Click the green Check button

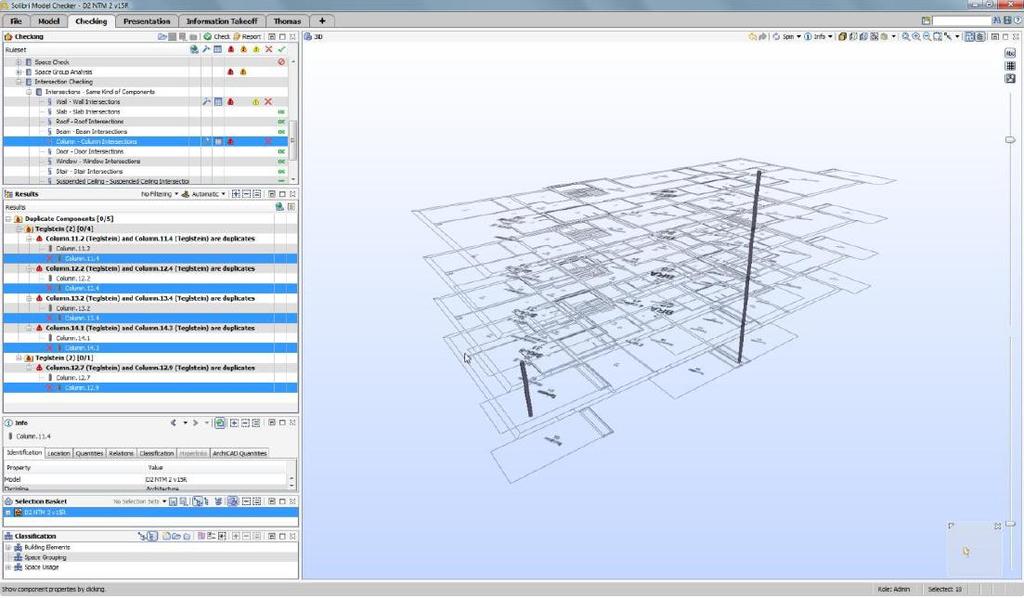tap(216, 37)
